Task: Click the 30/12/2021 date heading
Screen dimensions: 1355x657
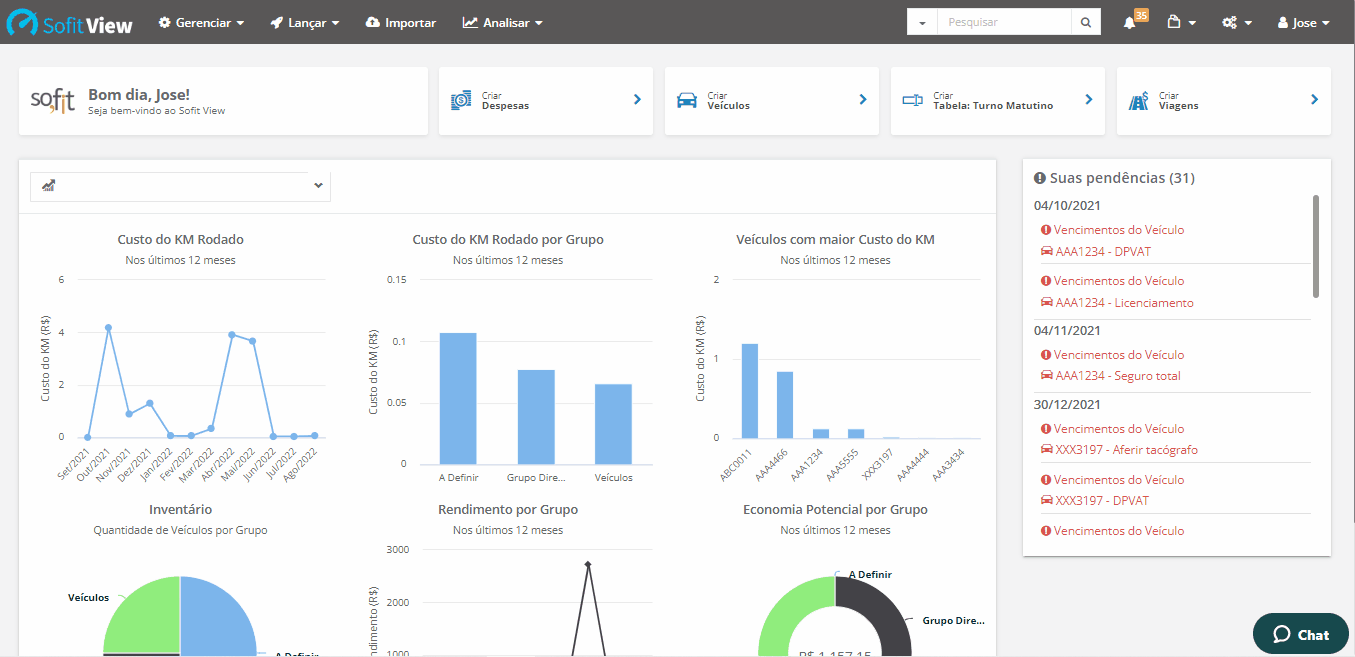Action: click(x=1067, y=404)
